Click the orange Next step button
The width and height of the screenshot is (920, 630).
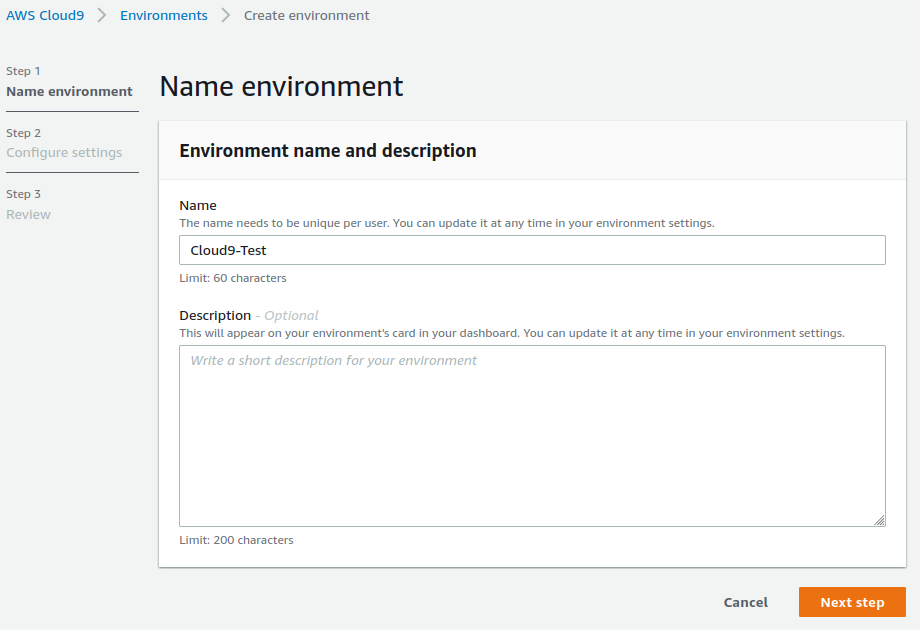click(x=852, y=602)
